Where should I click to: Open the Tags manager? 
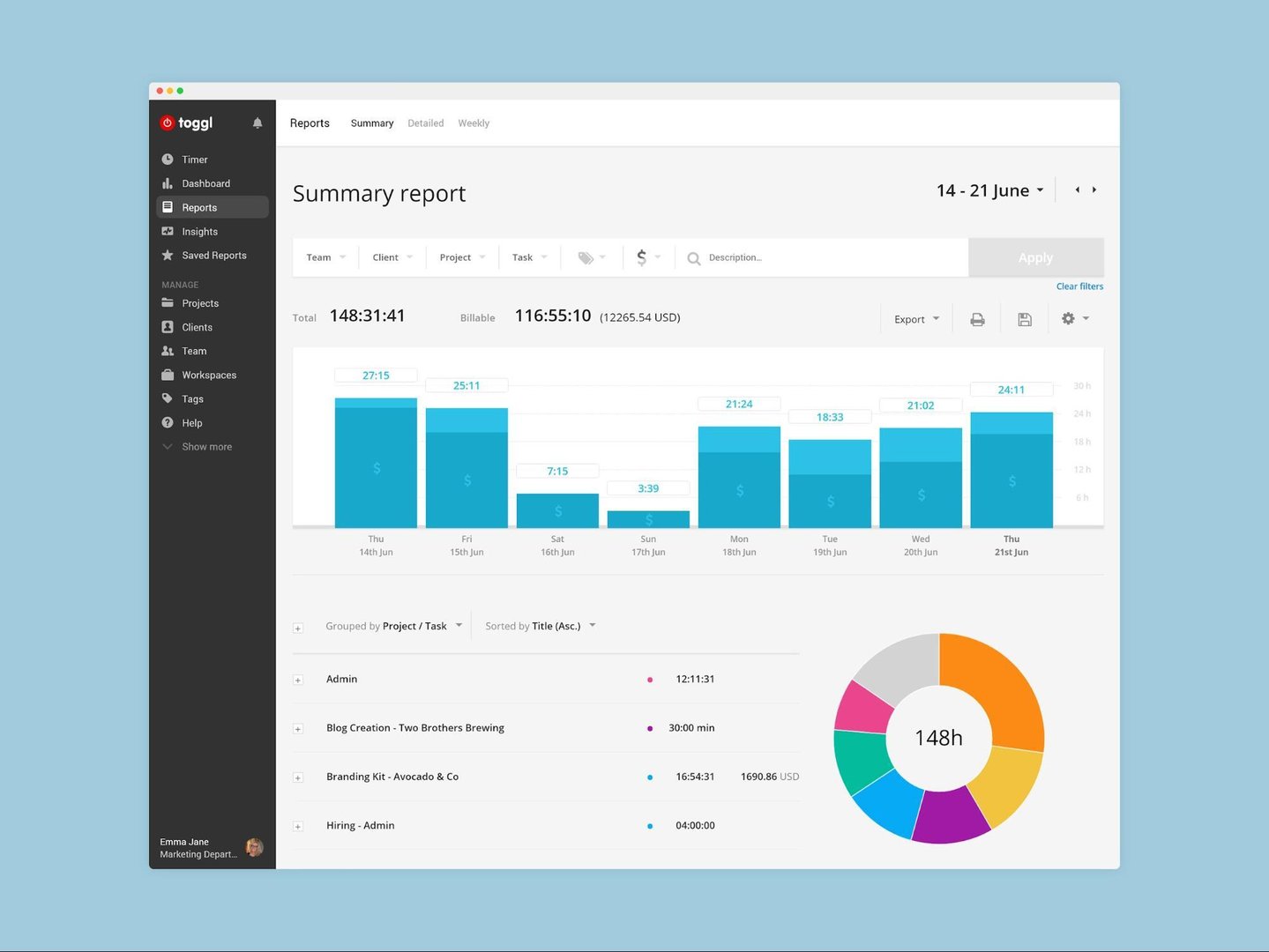pyautogui.click(x=192, y=398)
